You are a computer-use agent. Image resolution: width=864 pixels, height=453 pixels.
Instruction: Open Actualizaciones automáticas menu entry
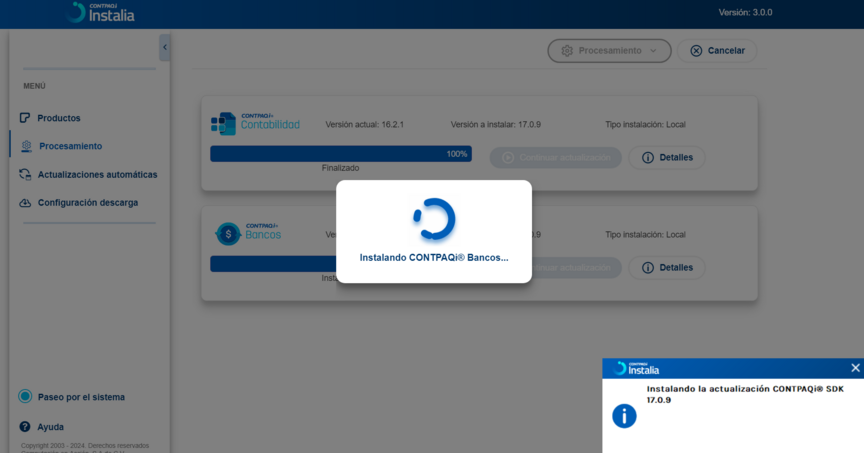tap(97, 175)
